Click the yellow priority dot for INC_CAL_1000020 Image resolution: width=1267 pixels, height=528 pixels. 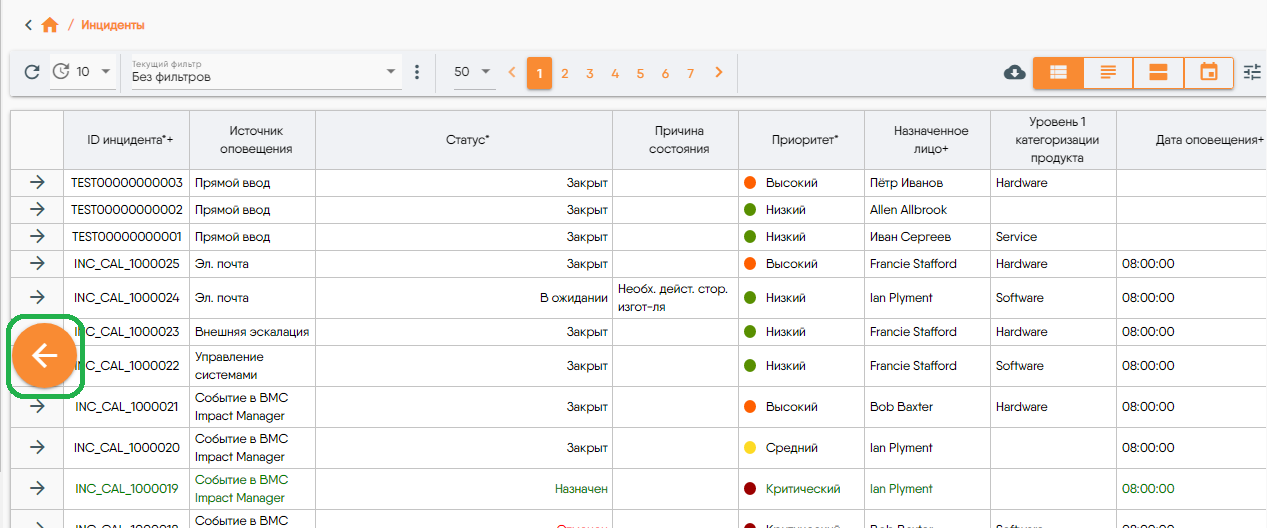[750, 448]
